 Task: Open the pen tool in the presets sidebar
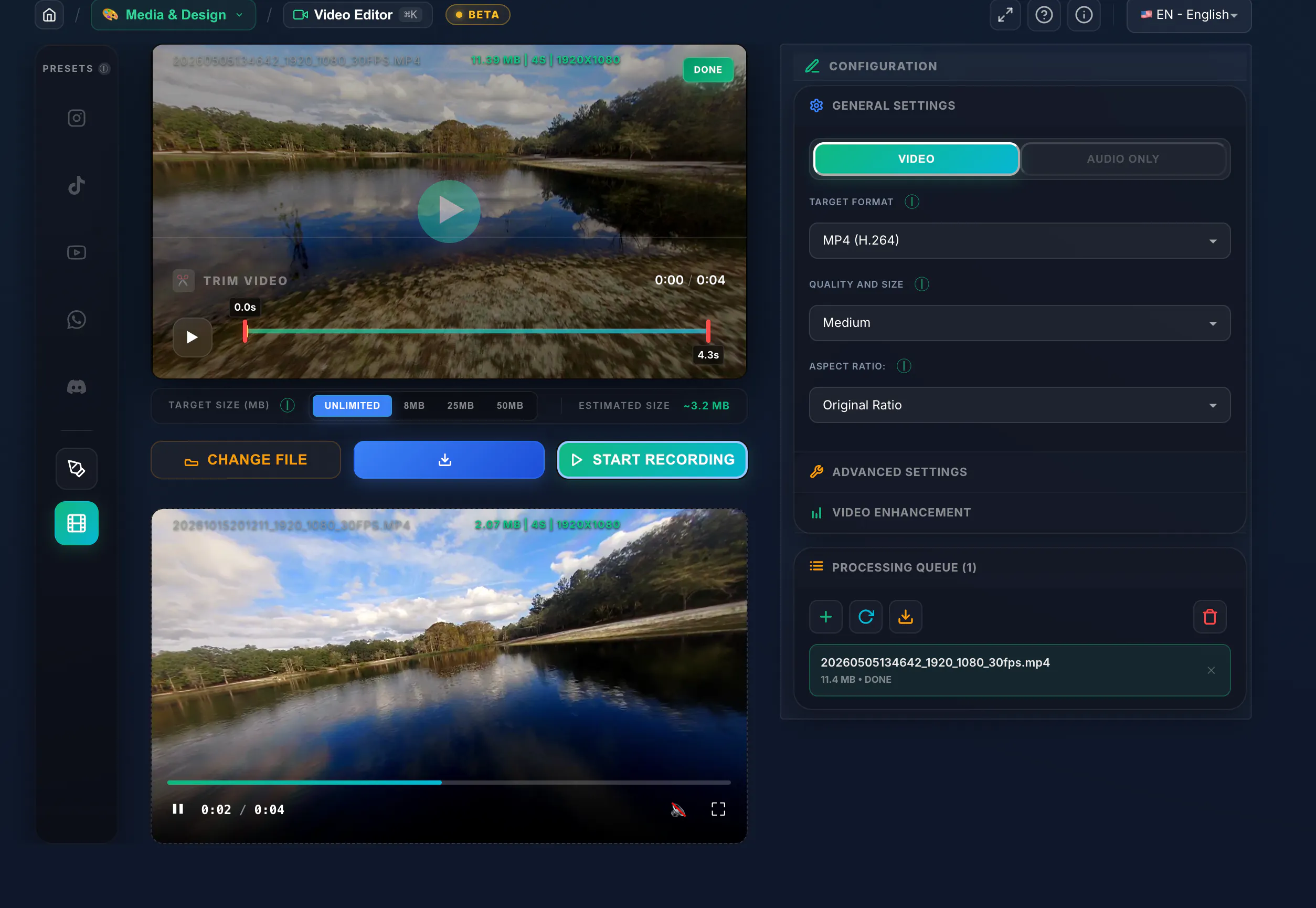(x=76, y=468)
